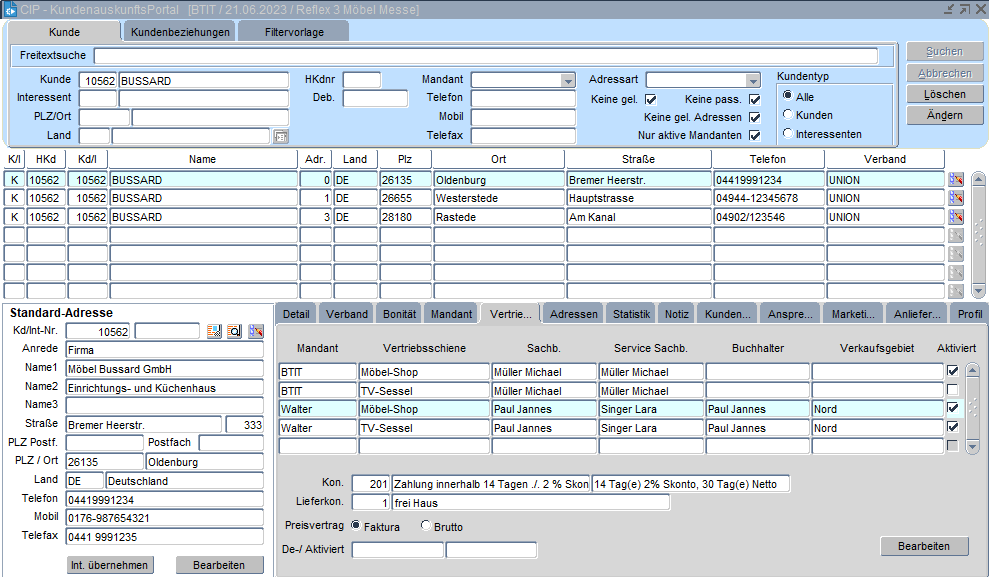This screenshot has height=577, width=989.
Task: Click the hierarchy icon beside Kd/Int-Nr. field
Action: coord(255,331)
